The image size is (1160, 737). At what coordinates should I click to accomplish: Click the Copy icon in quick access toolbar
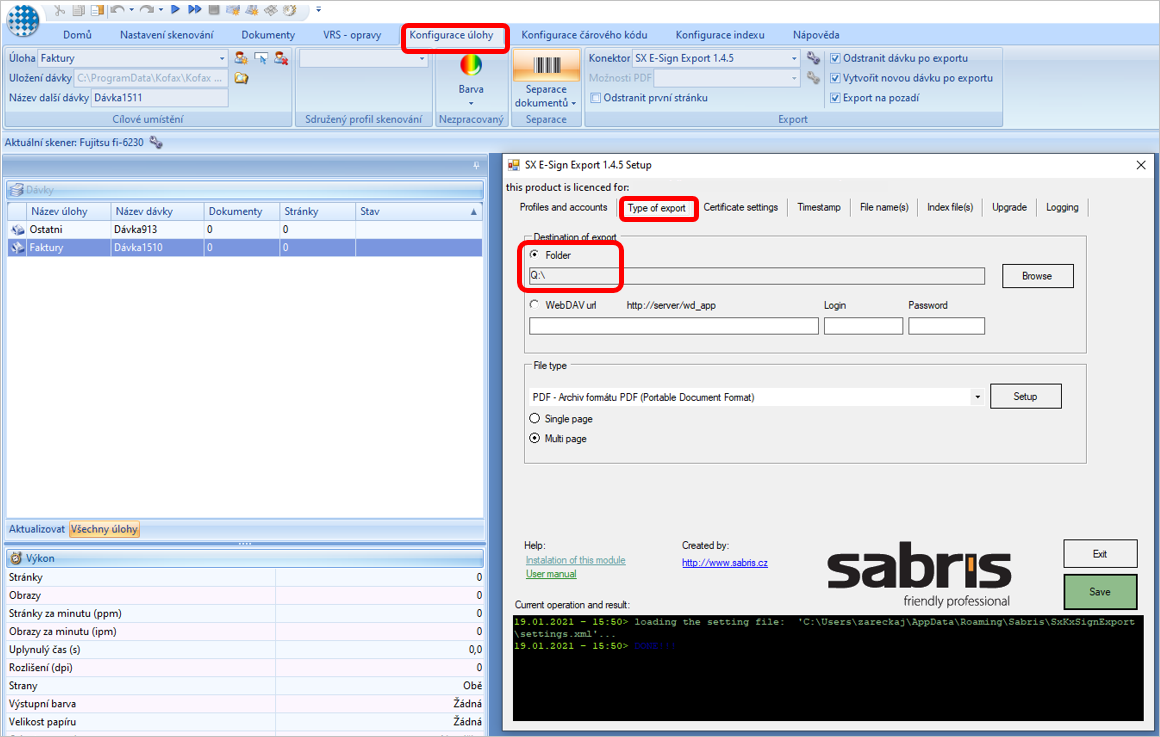(x=78, y=10)
